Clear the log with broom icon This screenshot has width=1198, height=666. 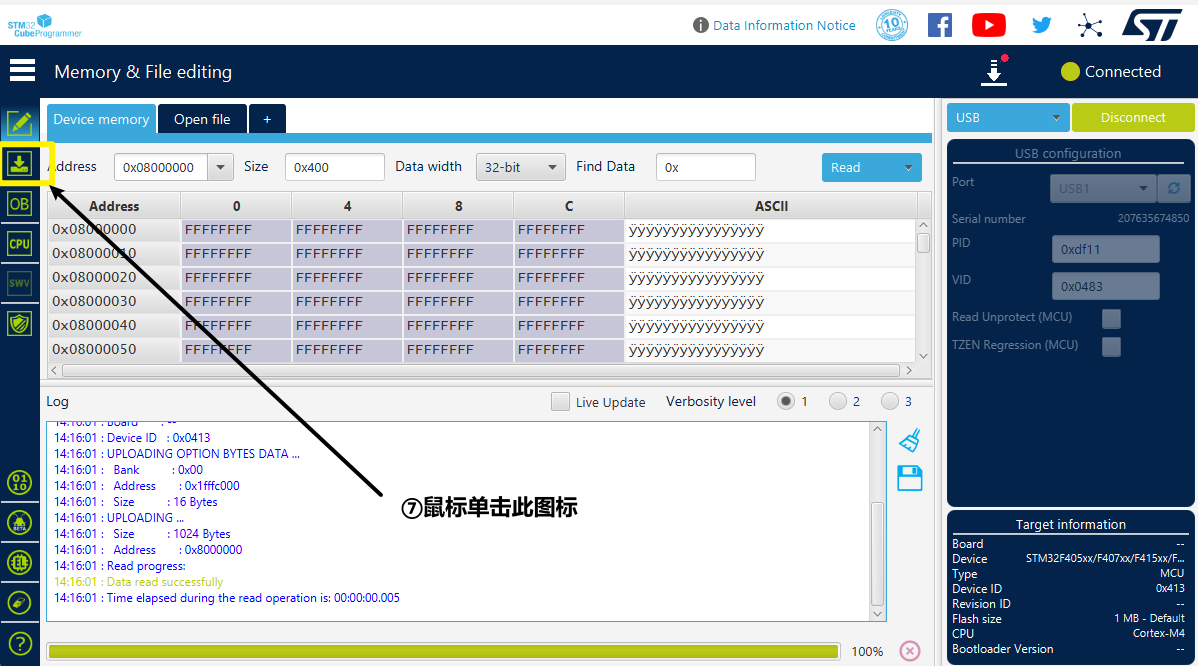click(x=909, y=440)
